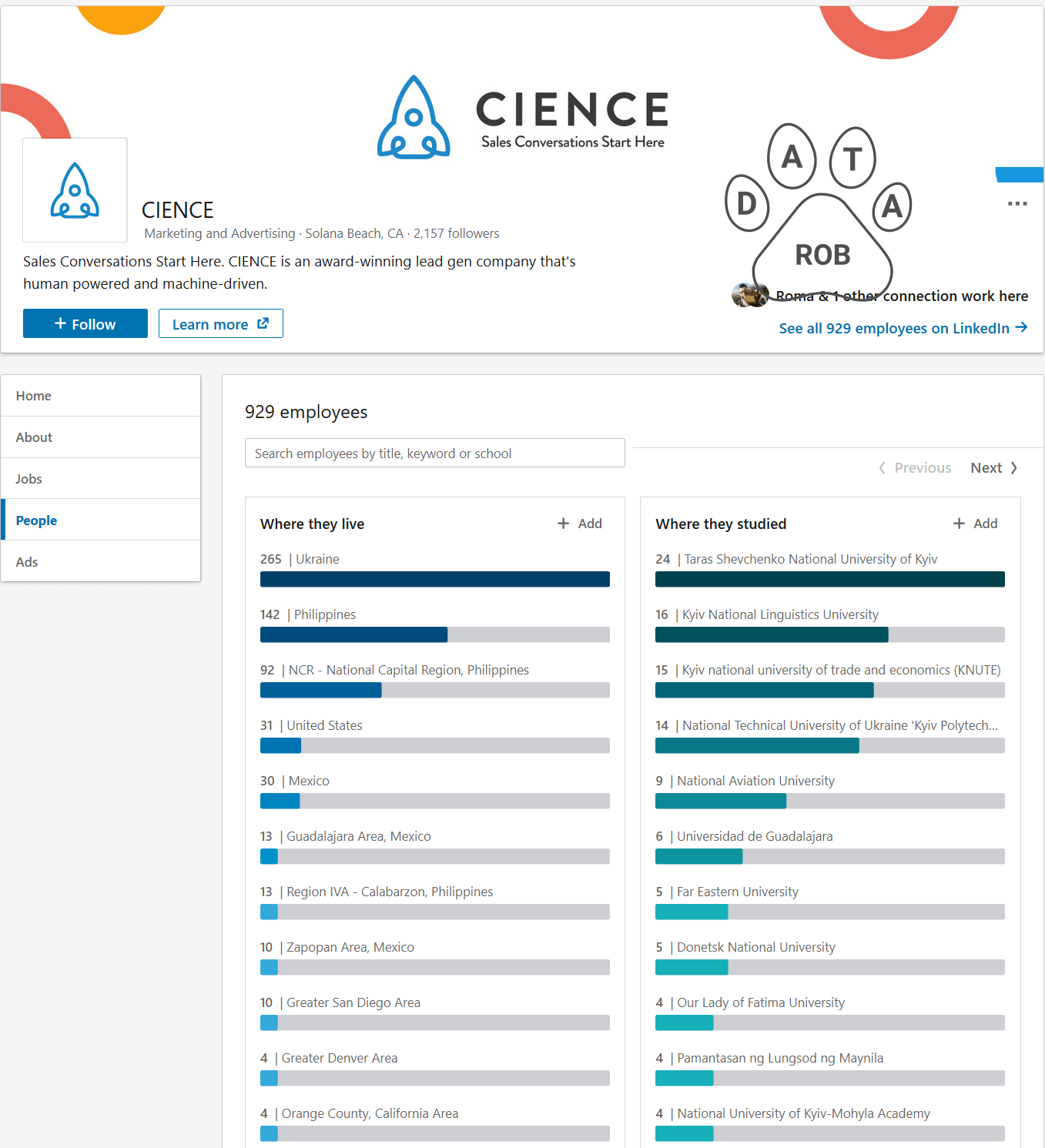Open the About section
Image resolution: width=1045 pixels, height=1148 pixels.
click(x=34, y=437)
